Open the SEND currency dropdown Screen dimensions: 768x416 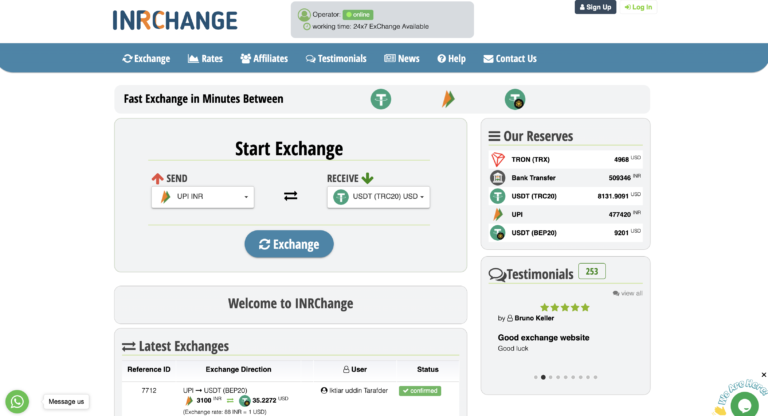203,197
